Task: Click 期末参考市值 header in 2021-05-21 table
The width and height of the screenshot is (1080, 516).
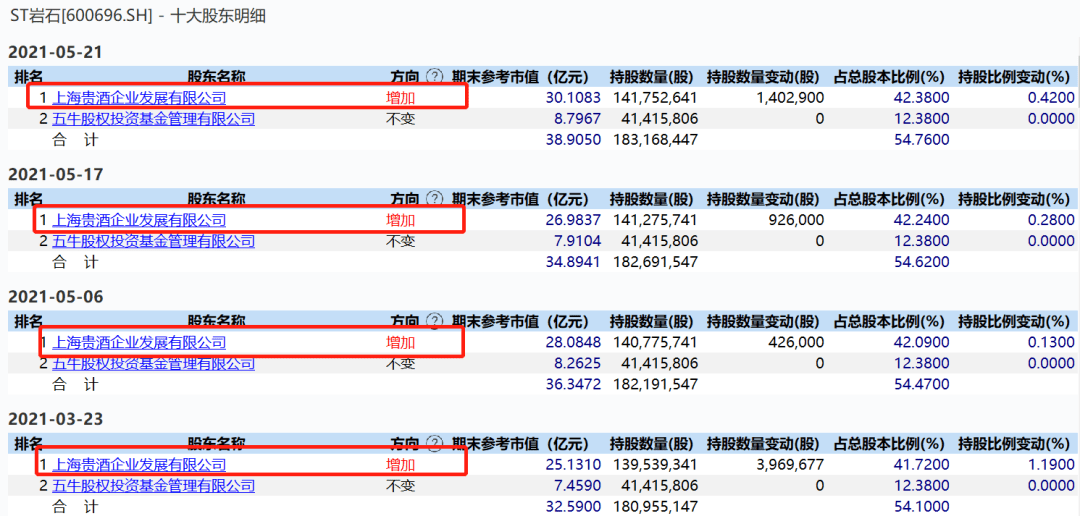Action: (x=520, y=76)
